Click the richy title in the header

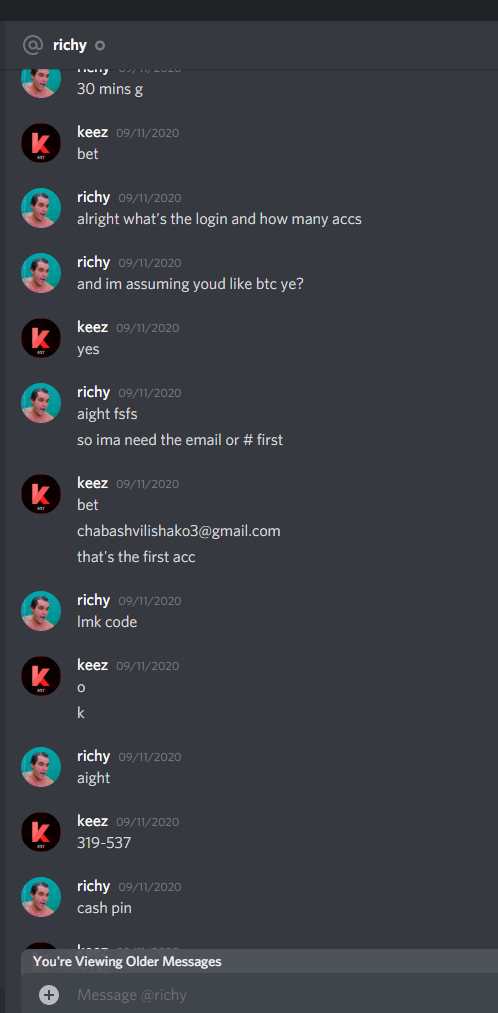[70, 45]
